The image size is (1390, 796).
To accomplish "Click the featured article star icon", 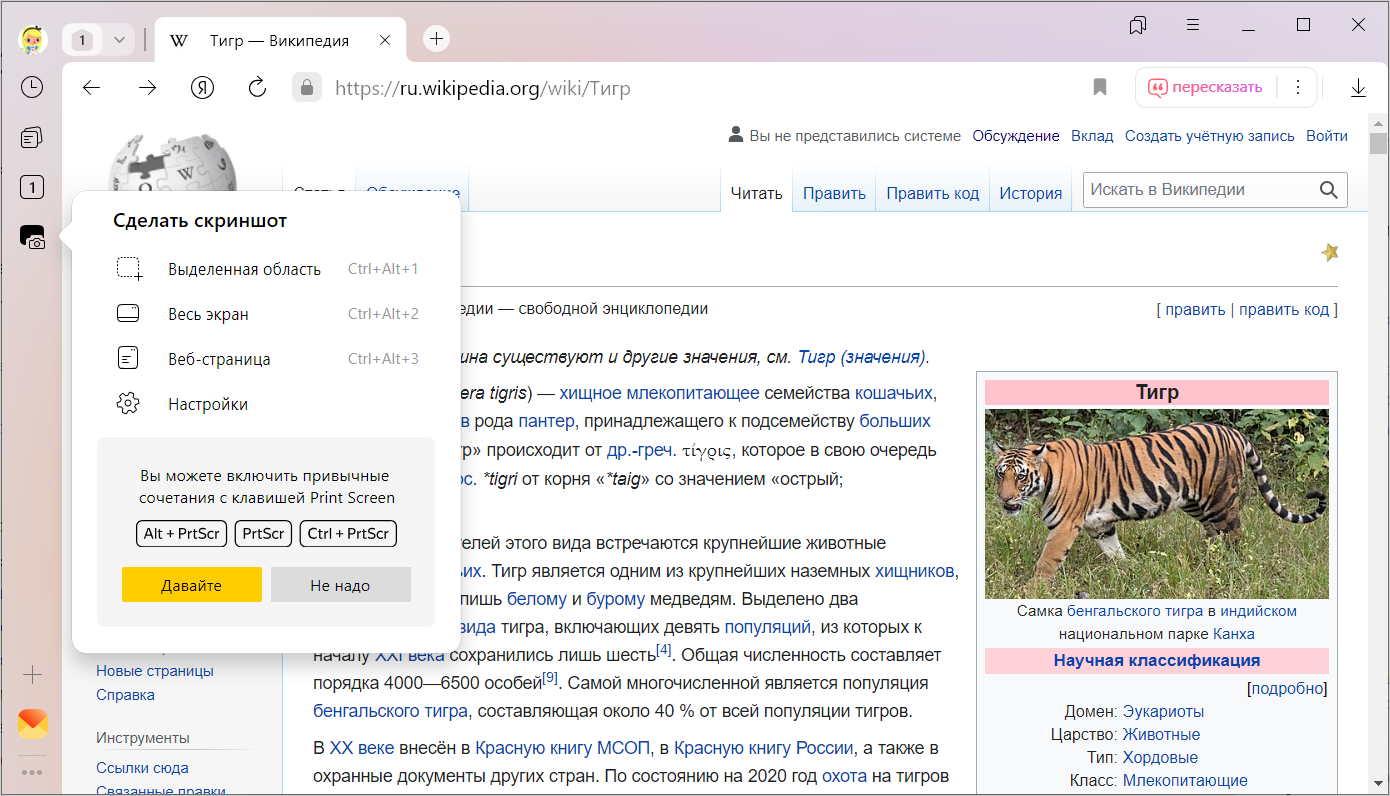I will pyautogui.click(x=1329, y=252).
